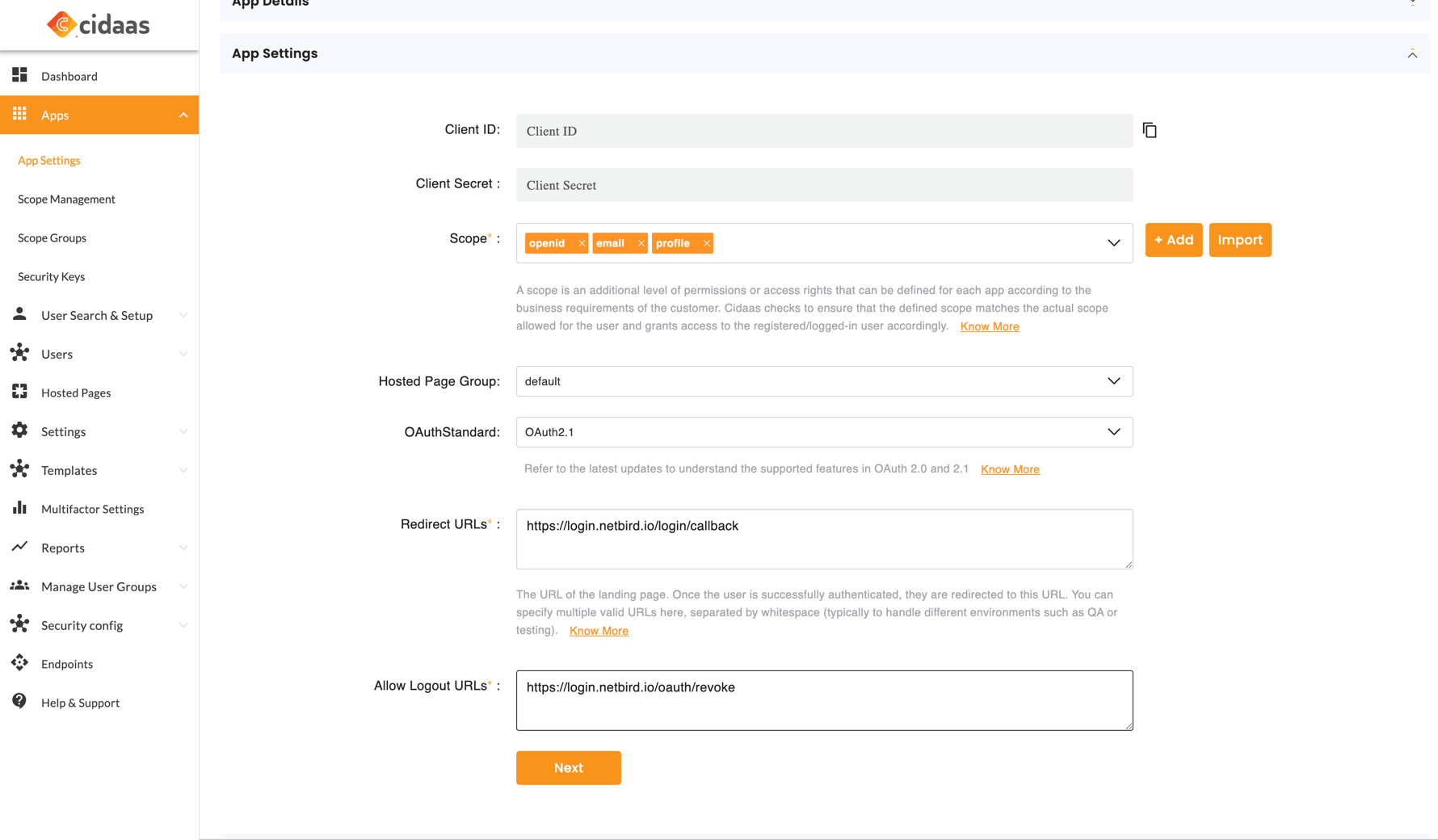Click the copy icon next to Client ID
This screenshot has height=840, width=1438.
[x=1150, y=130]
